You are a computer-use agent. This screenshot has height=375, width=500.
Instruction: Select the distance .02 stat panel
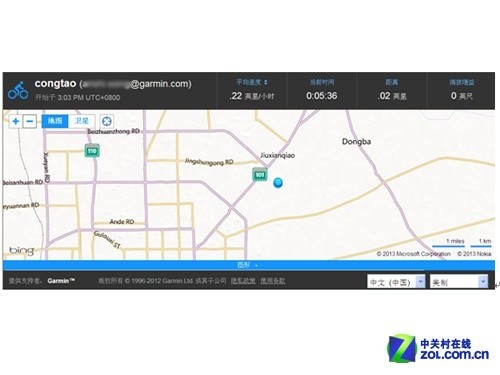[x=392, y=91]
